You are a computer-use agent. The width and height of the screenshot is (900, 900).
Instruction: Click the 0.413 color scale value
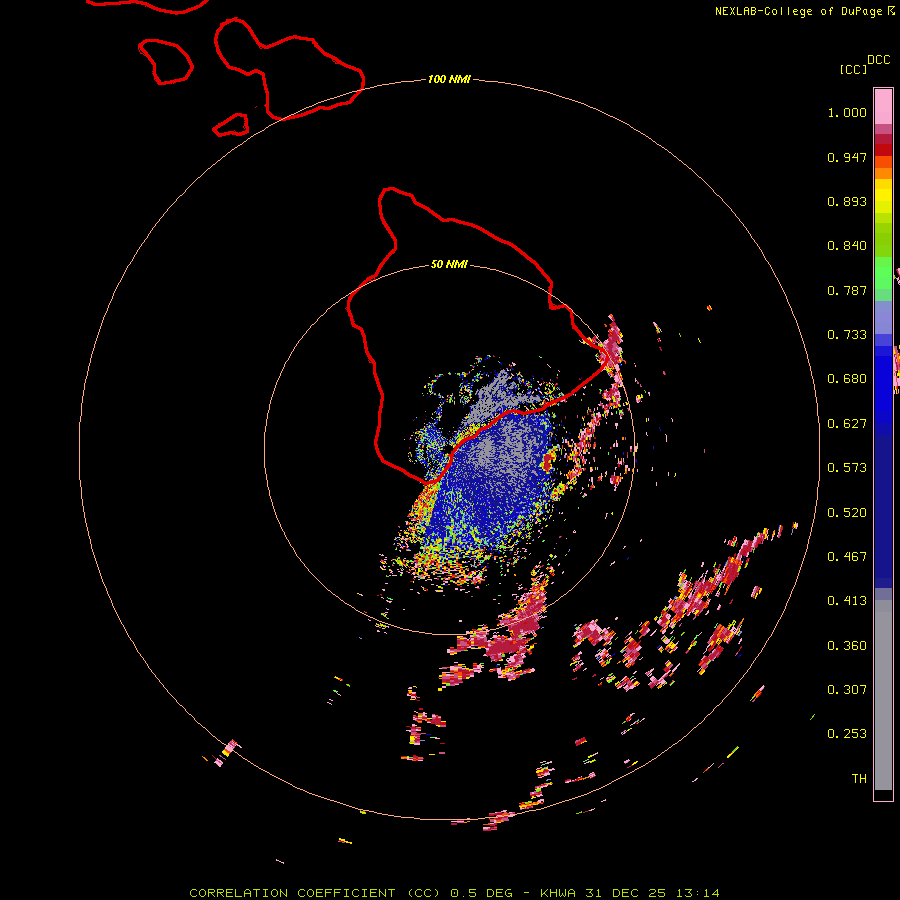(847, 601)
